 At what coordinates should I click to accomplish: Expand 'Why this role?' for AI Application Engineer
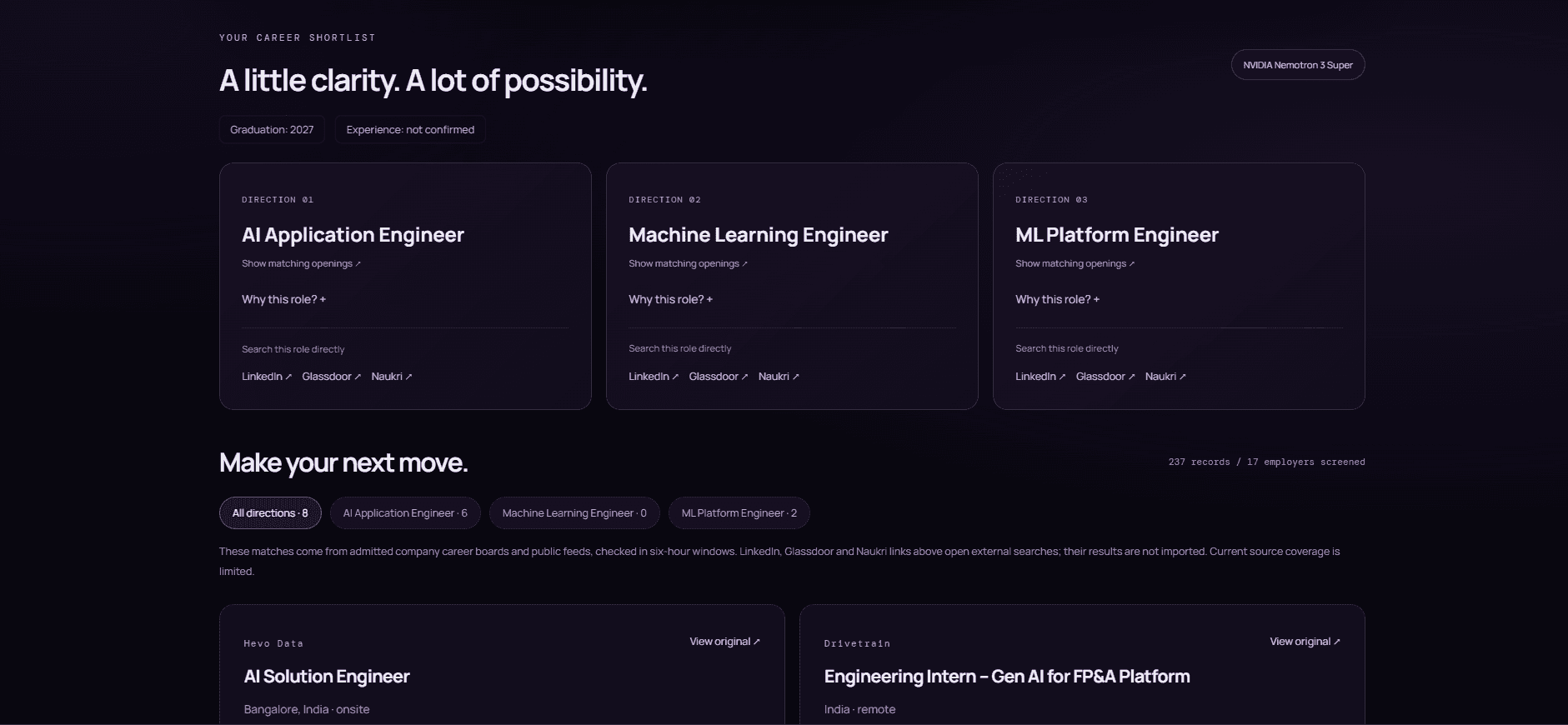283,299
